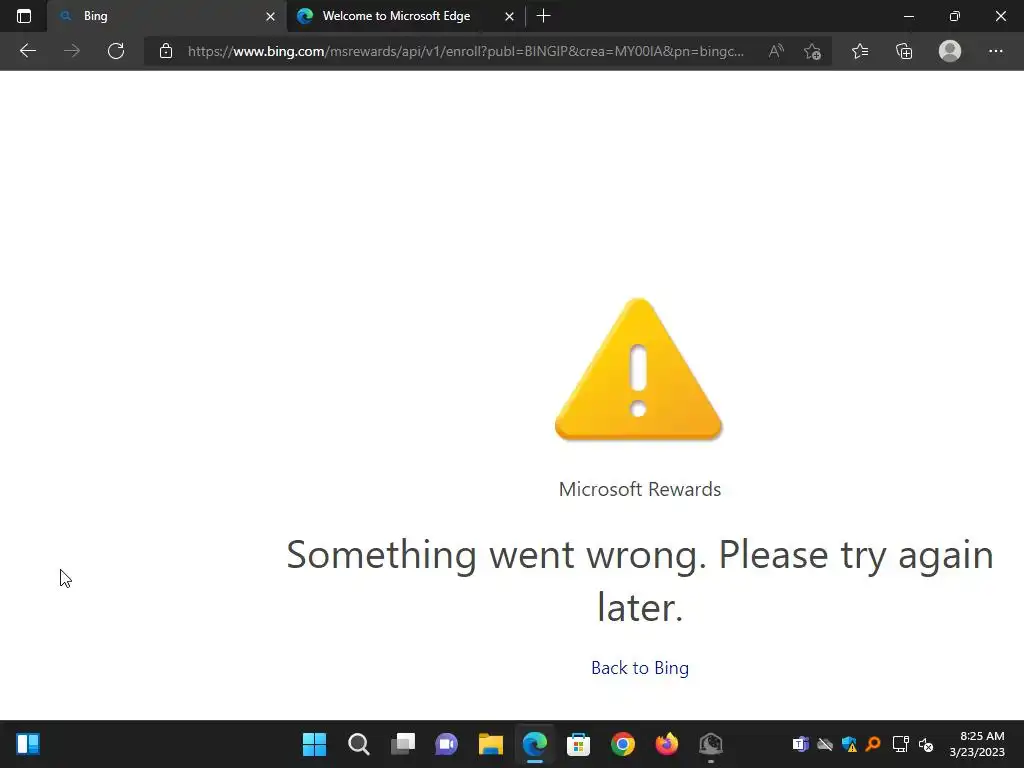Click the address bar URL
This screenshot has height=768, width=1024.
(465, 51)
